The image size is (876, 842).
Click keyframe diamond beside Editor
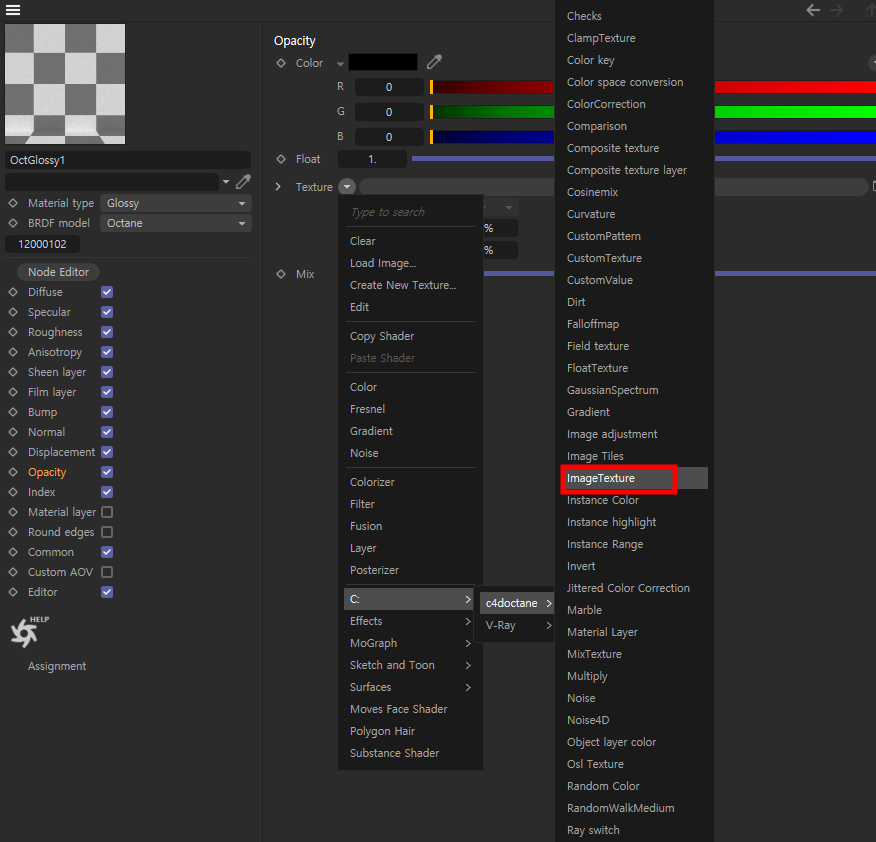[x=13, y=592]
